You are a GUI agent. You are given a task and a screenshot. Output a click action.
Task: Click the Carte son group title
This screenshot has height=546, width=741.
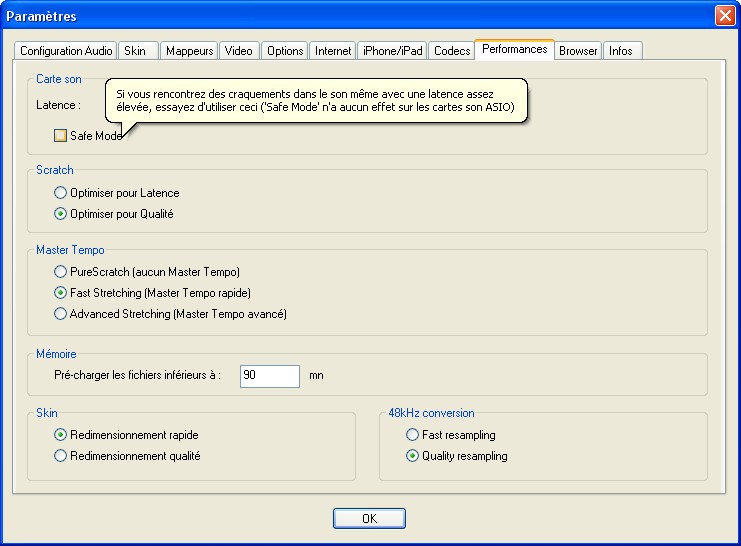coord(59,79)
